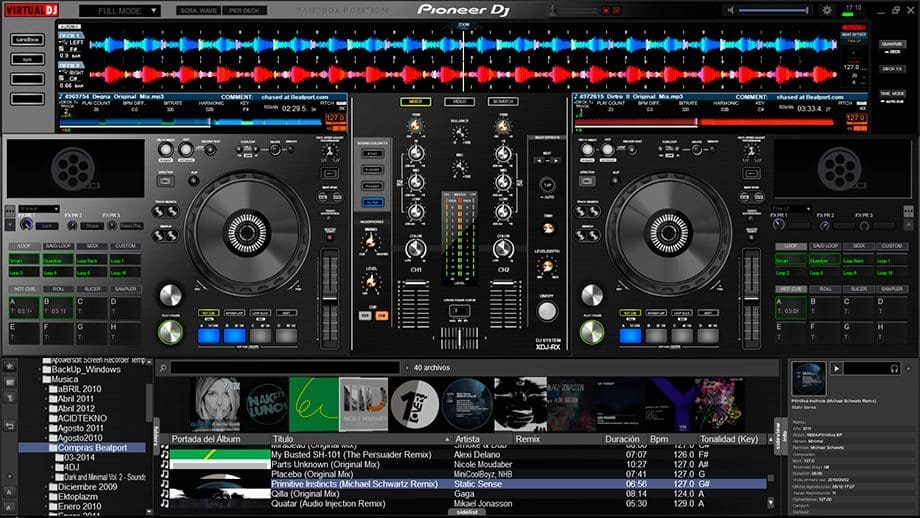The image size is (920, 518).
Task: Toggle the beat effects ON/OFF round button
Action: (547, 311)
